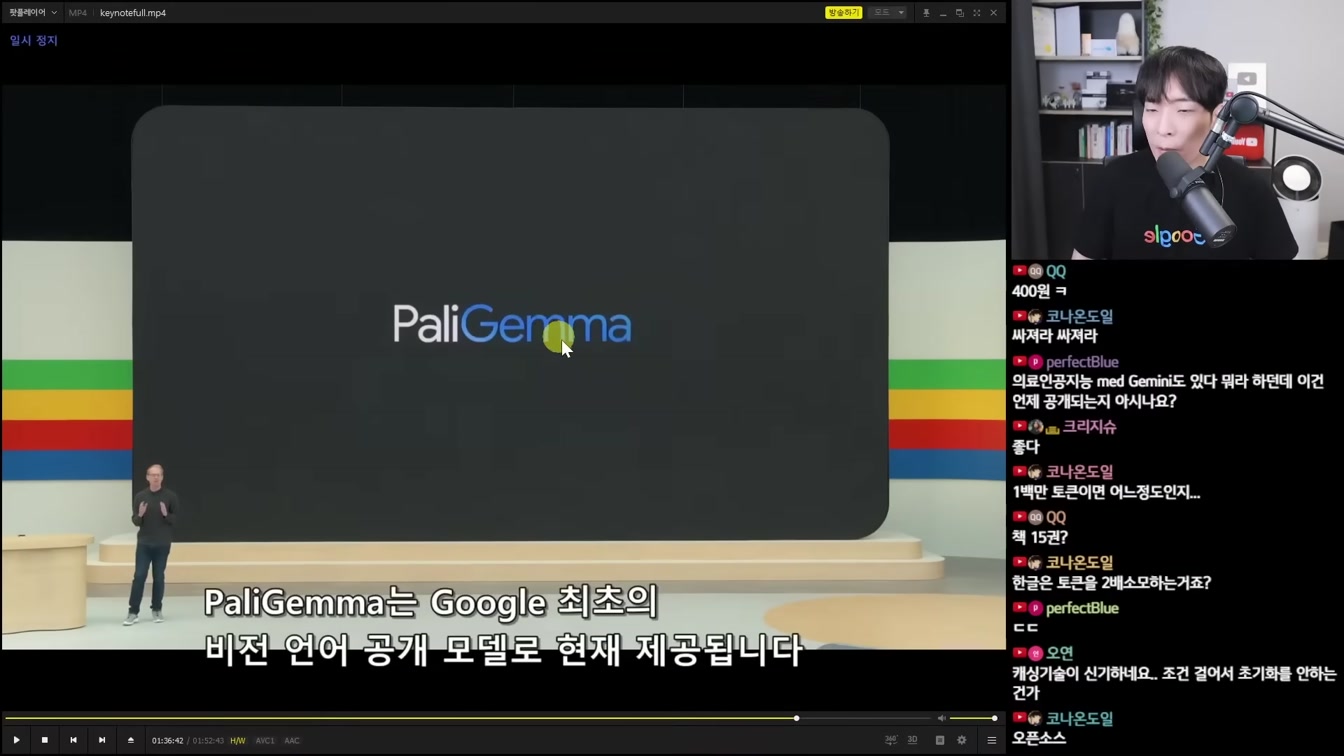
Task: Click the Korean subtitle text in the video
Action: [x=503, y=627]
